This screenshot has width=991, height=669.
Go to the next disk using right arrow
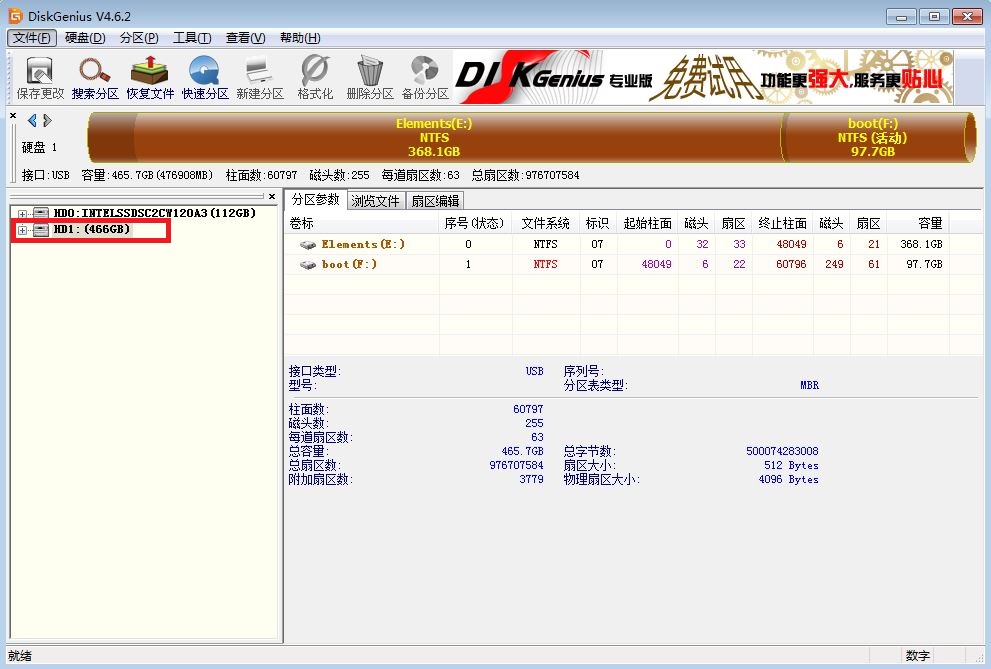coord(47,121)
